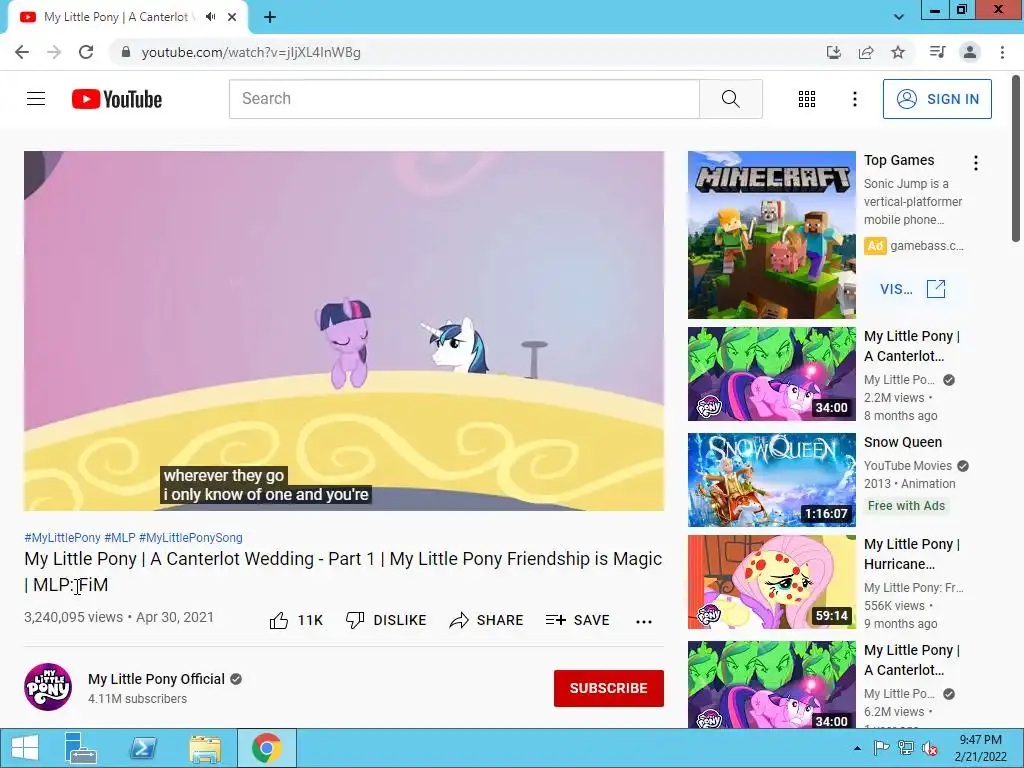Open the media controls toolbar icon

(x=937, y=52)
